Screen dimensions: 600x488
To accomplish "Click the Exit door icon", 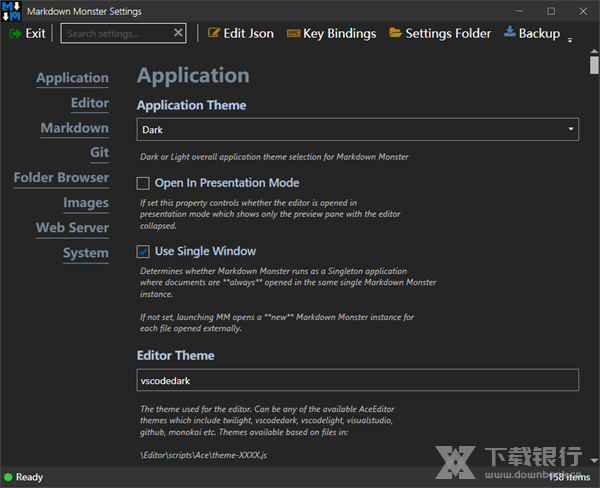I will 15,33.
